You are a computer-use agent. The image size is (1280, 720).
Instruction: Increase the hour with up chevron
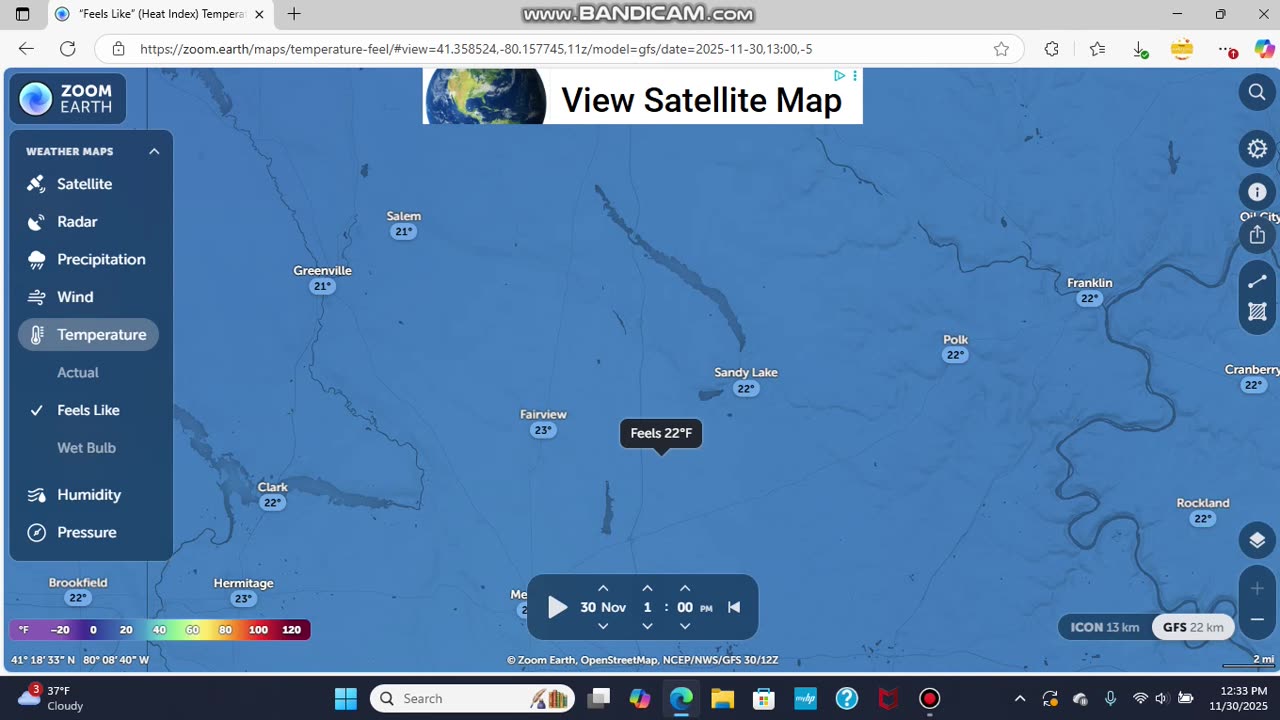(x=647, y=589)
